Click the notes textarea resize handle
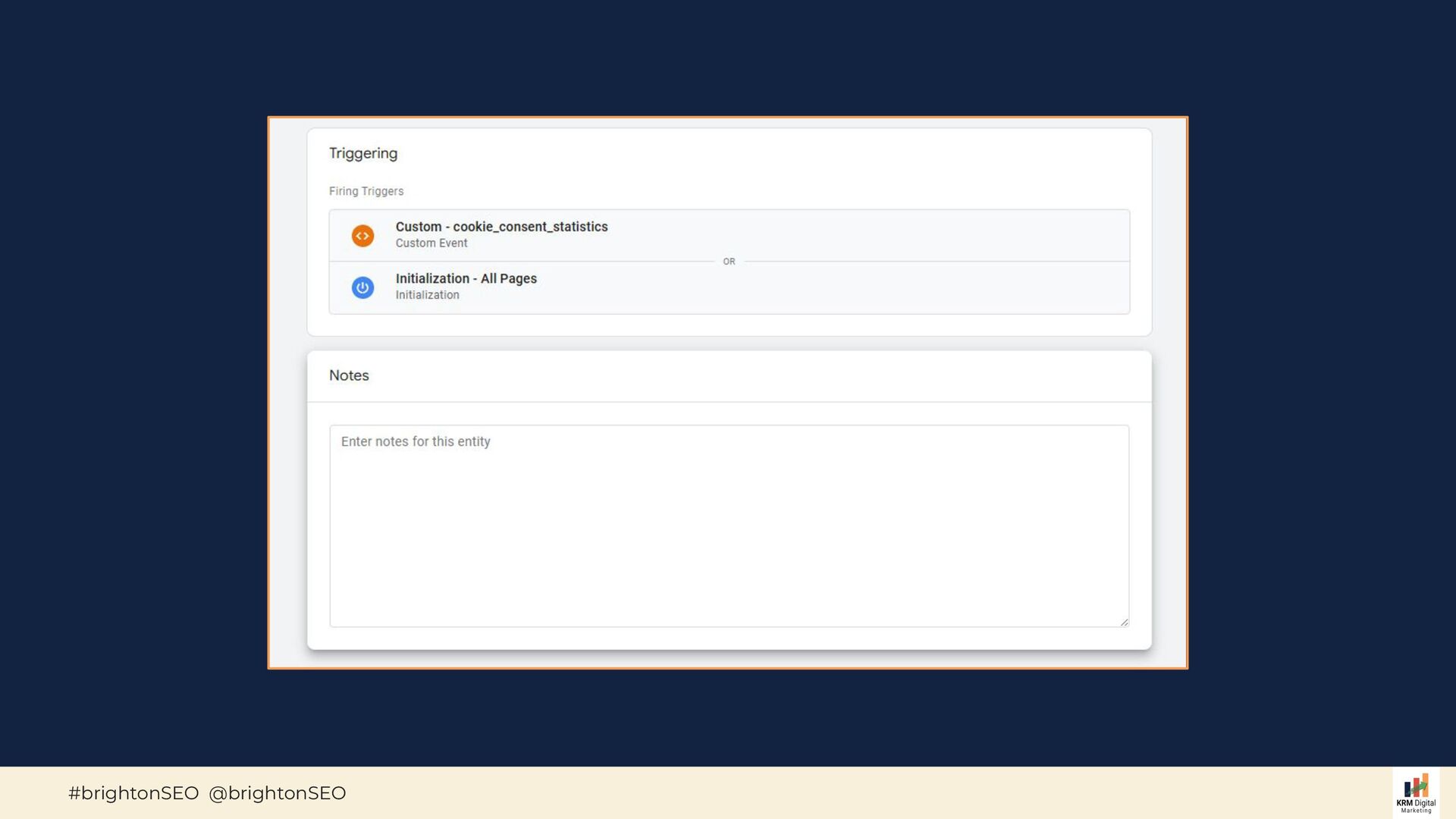Viewport: 1456px width, 819px height. [1124, 622]
